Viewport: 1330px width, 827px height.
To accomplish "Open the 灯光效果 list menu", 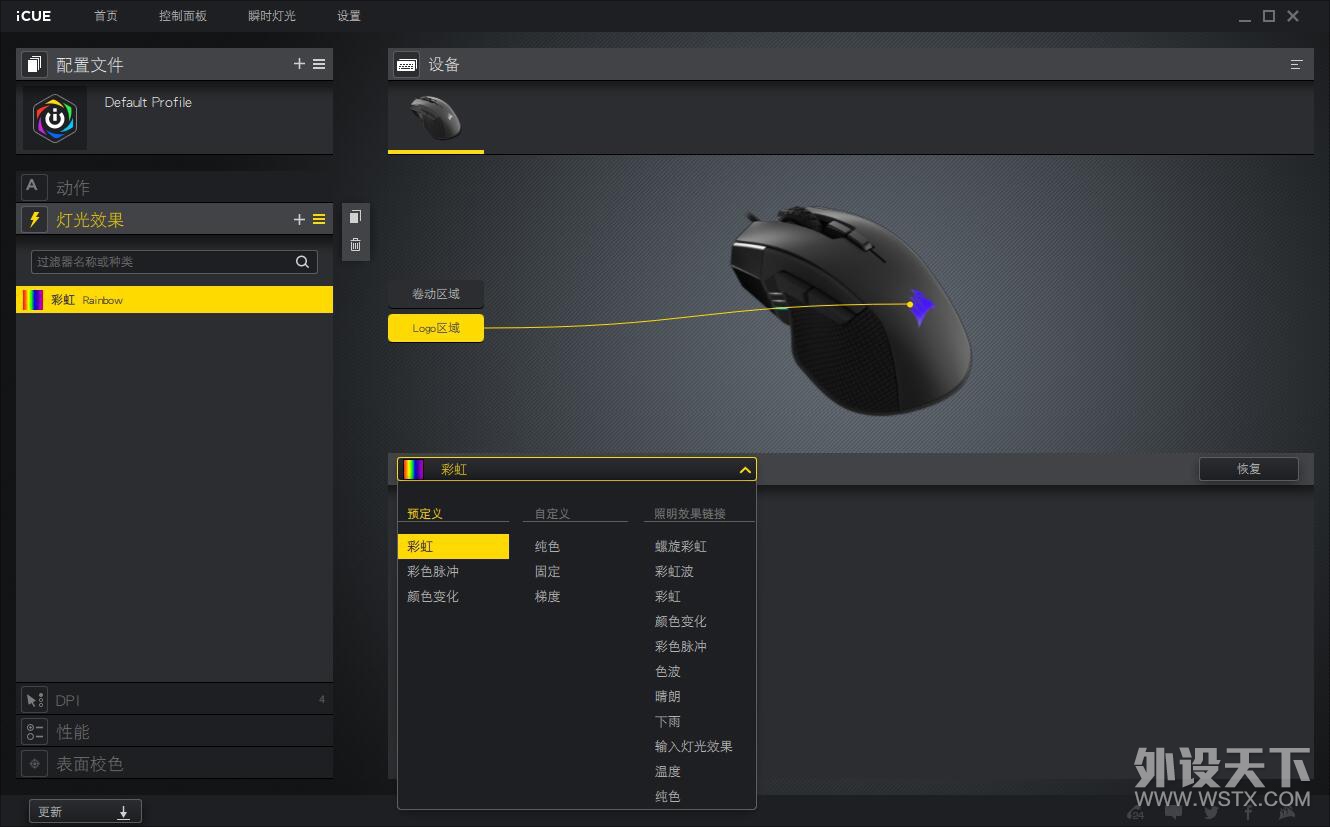I will 319,219.
